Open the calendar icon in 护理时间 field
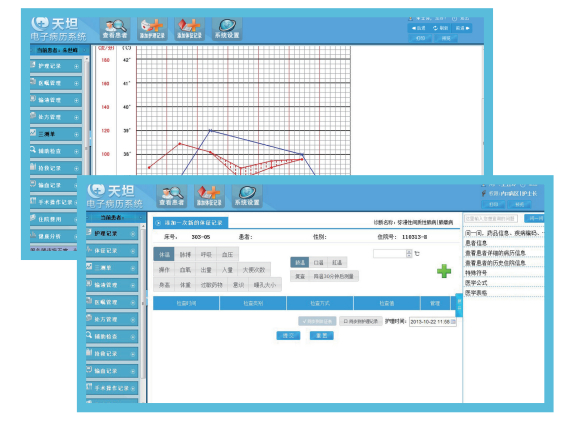The image size is (568, 421). [453, 321]
